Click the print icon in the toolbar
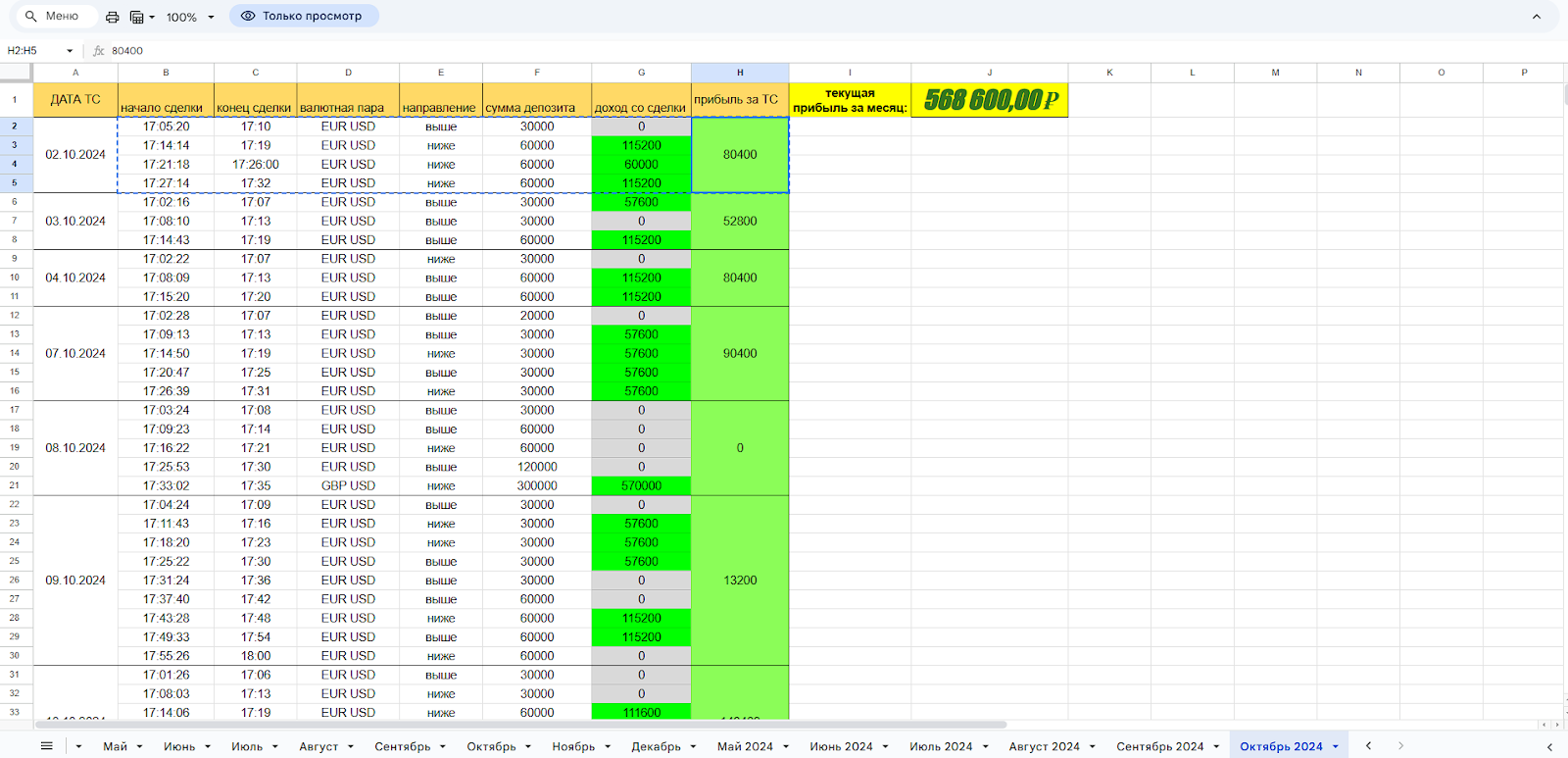The image size is (1568, 758). (112, 17)
